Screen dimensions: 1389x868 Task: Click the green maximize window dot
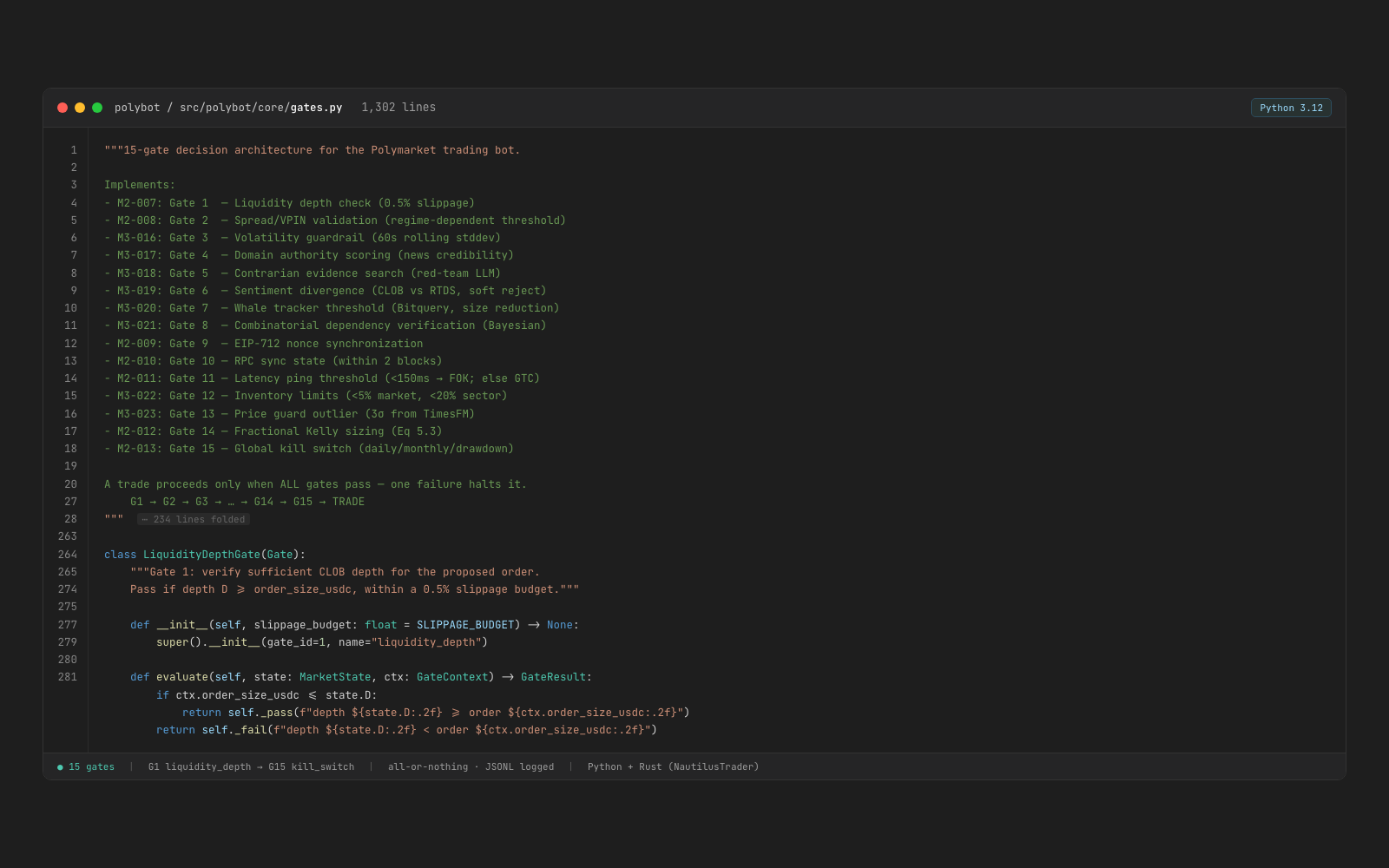[x=97, y=108]
